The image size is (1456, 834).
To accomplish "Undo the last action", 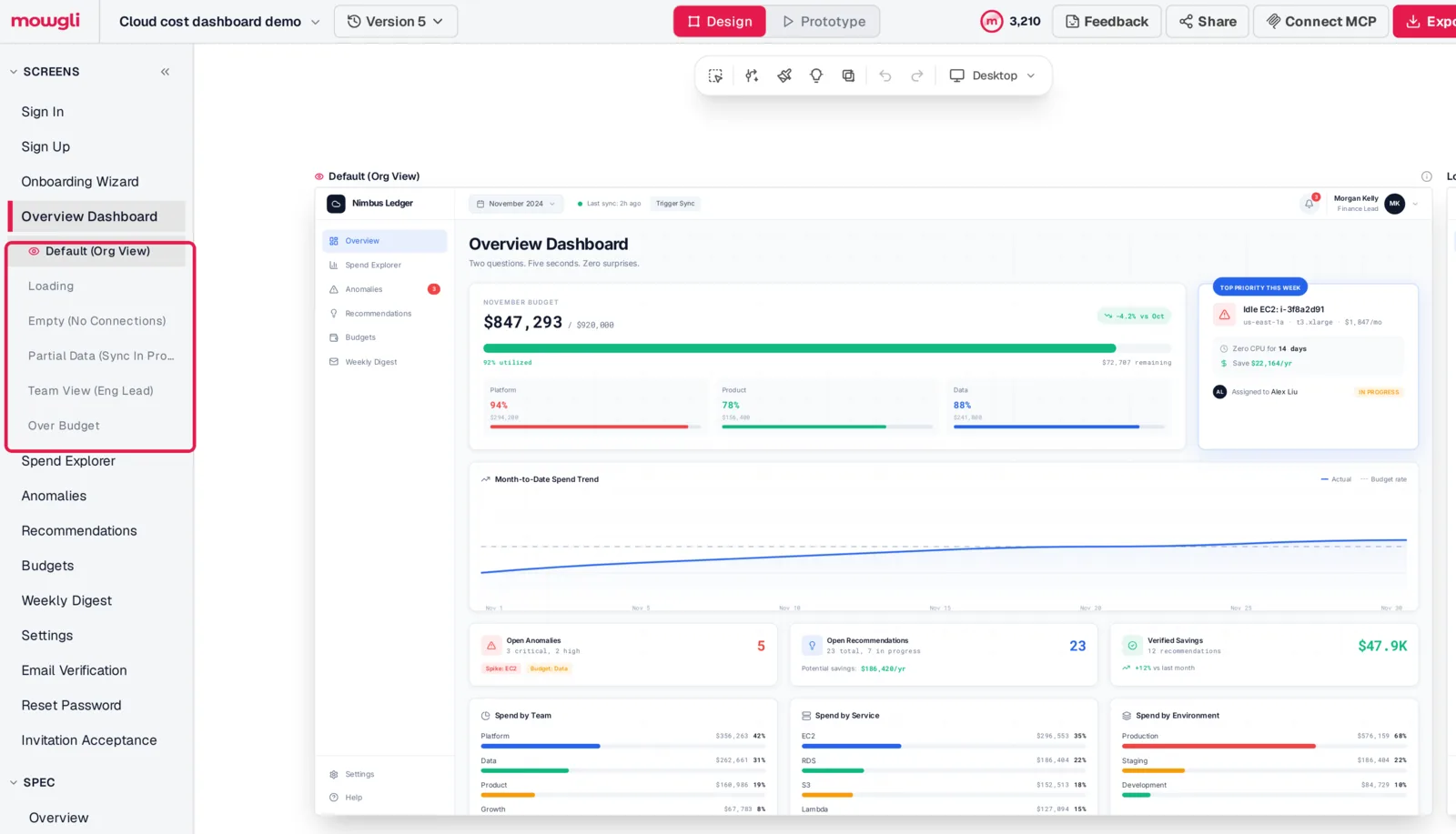I will tap(885, 75).
